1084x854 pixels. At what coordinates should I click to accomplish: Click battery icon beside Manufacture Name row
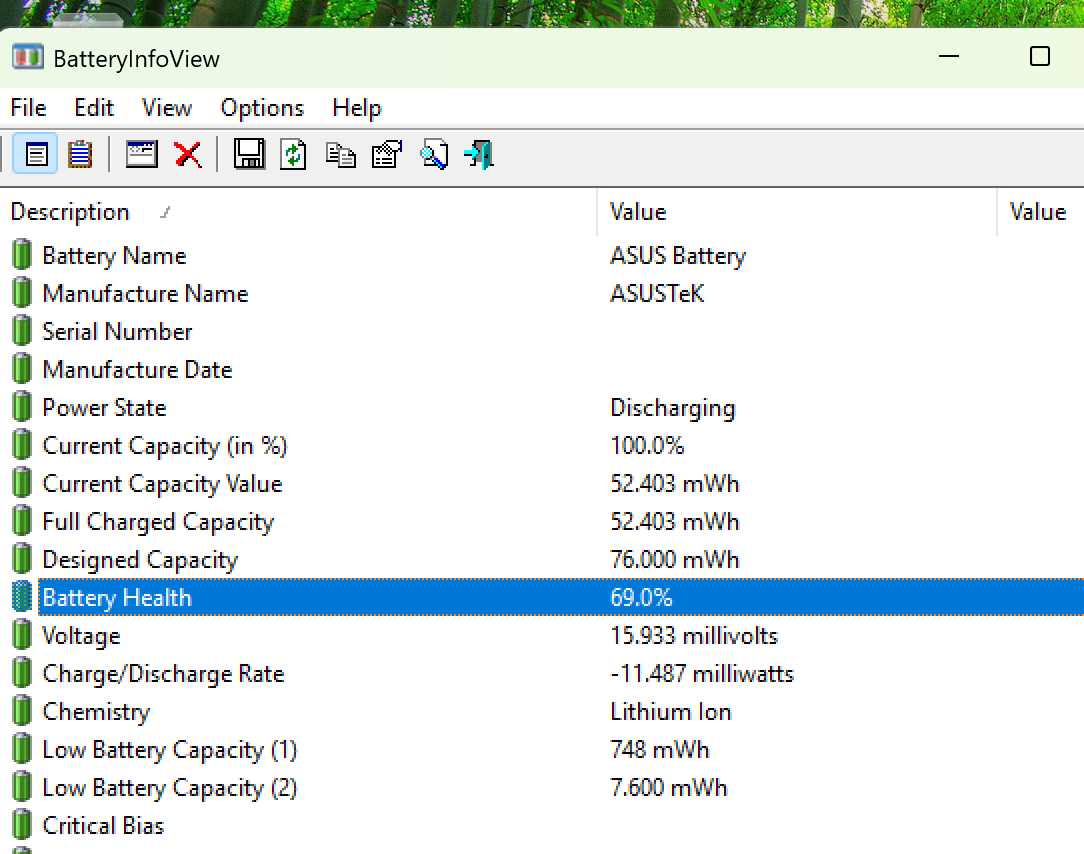(22, 293)
